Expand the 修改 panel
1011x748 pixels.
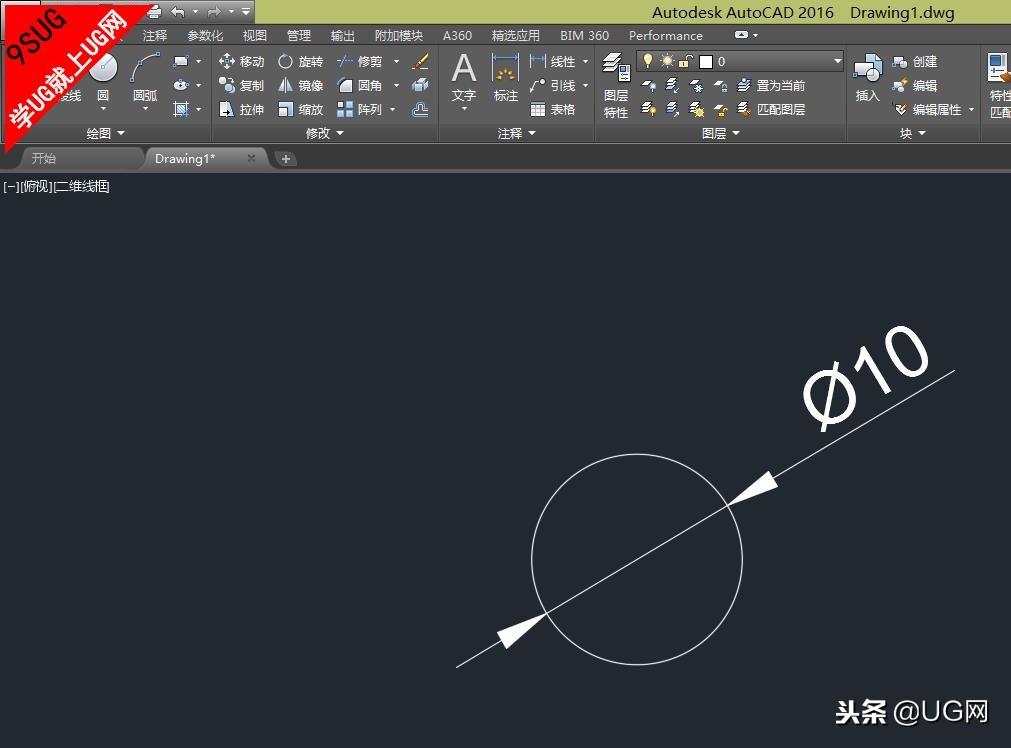point(325,133)
